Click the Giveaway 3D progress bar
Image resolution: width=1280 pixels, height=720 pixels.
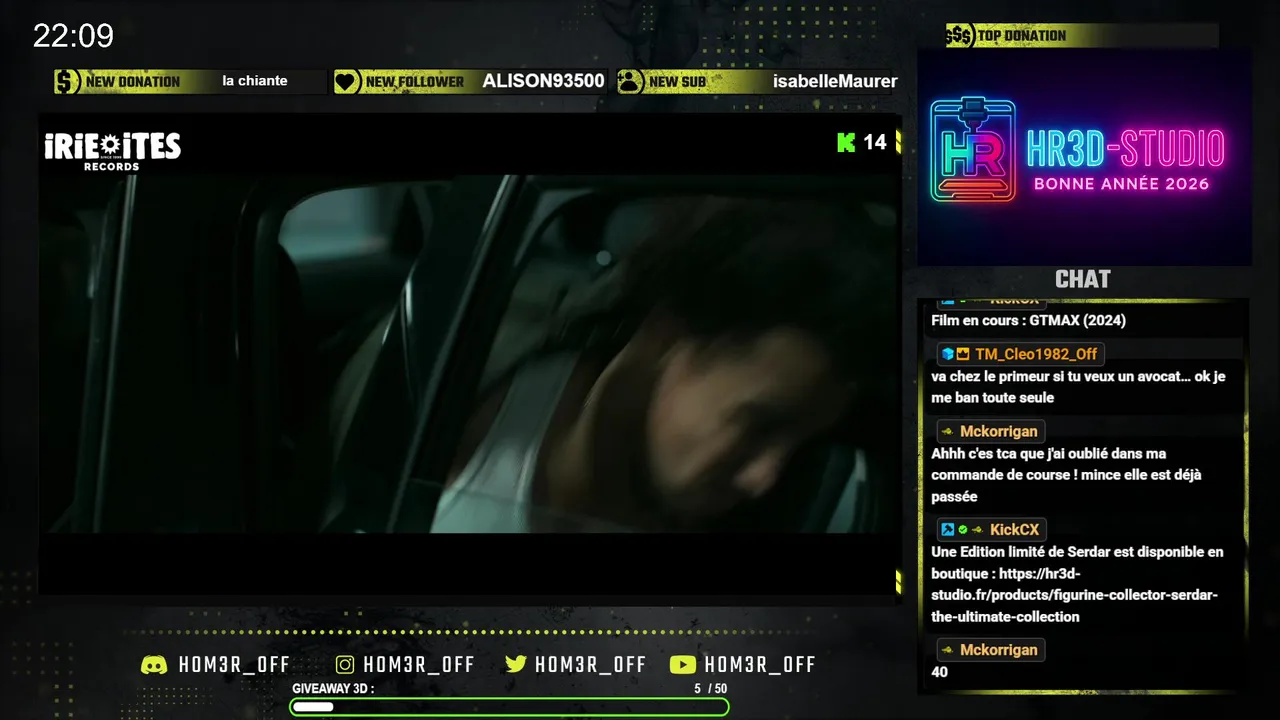(x=510, y=707)
